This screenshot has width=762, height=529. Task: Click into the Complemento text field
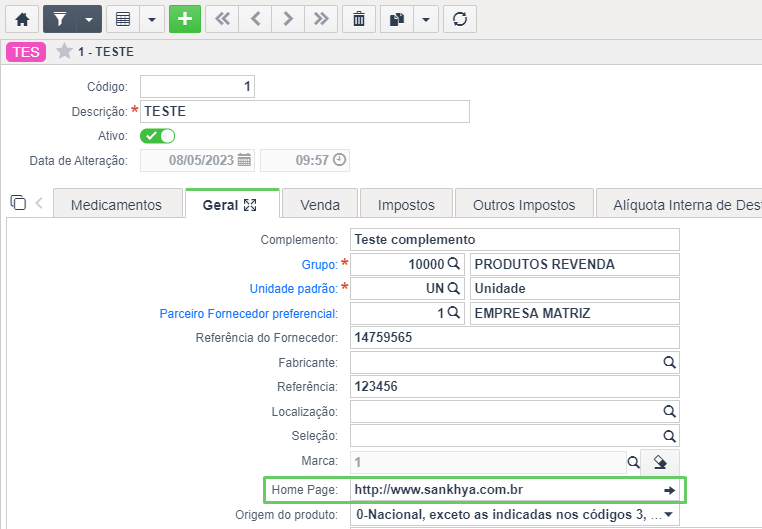pyautogui.click(x=515, y=239)
